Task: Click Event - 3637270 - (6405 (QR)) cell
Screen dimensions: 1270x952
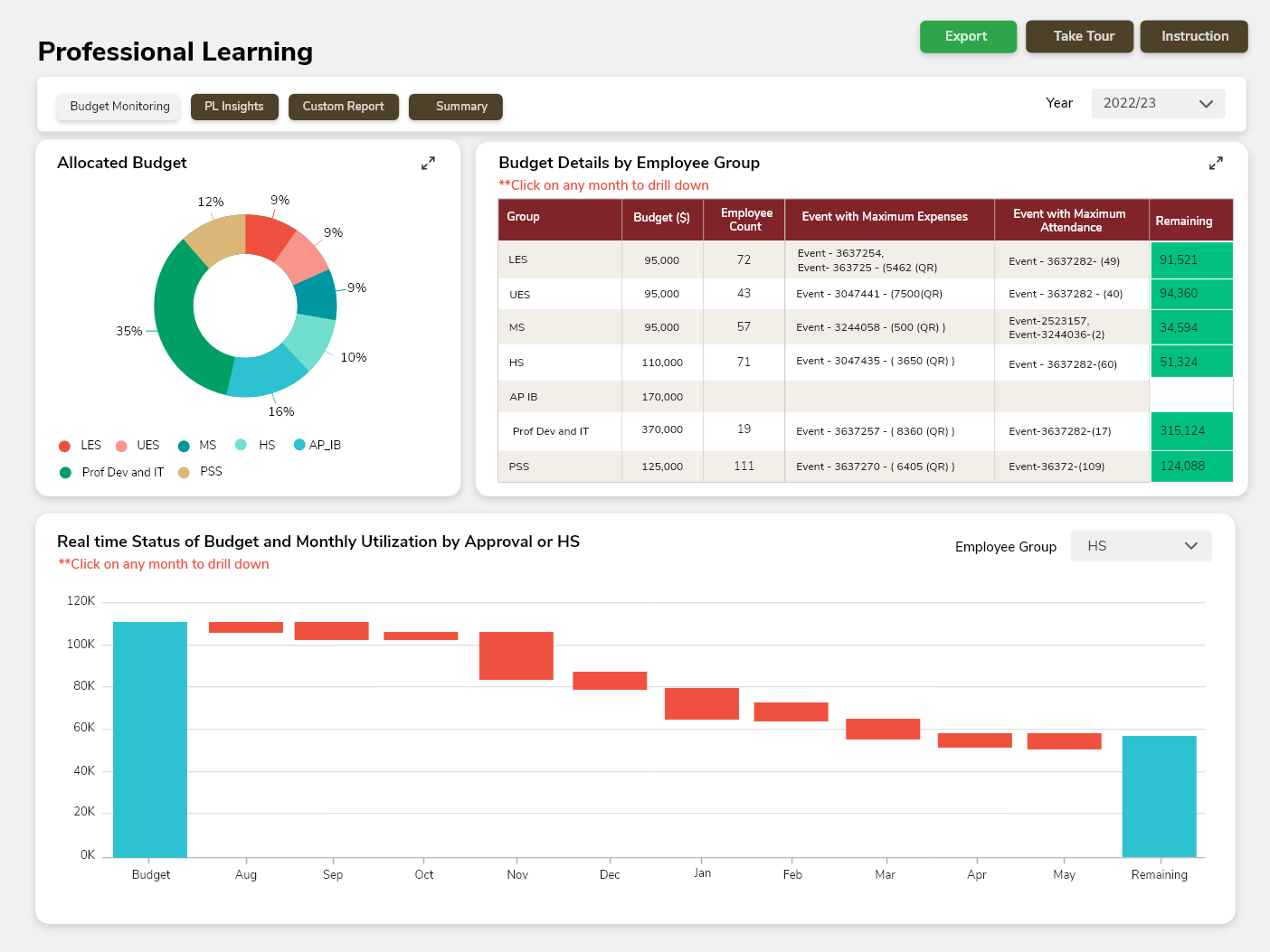Action: [x=890, y=467]
